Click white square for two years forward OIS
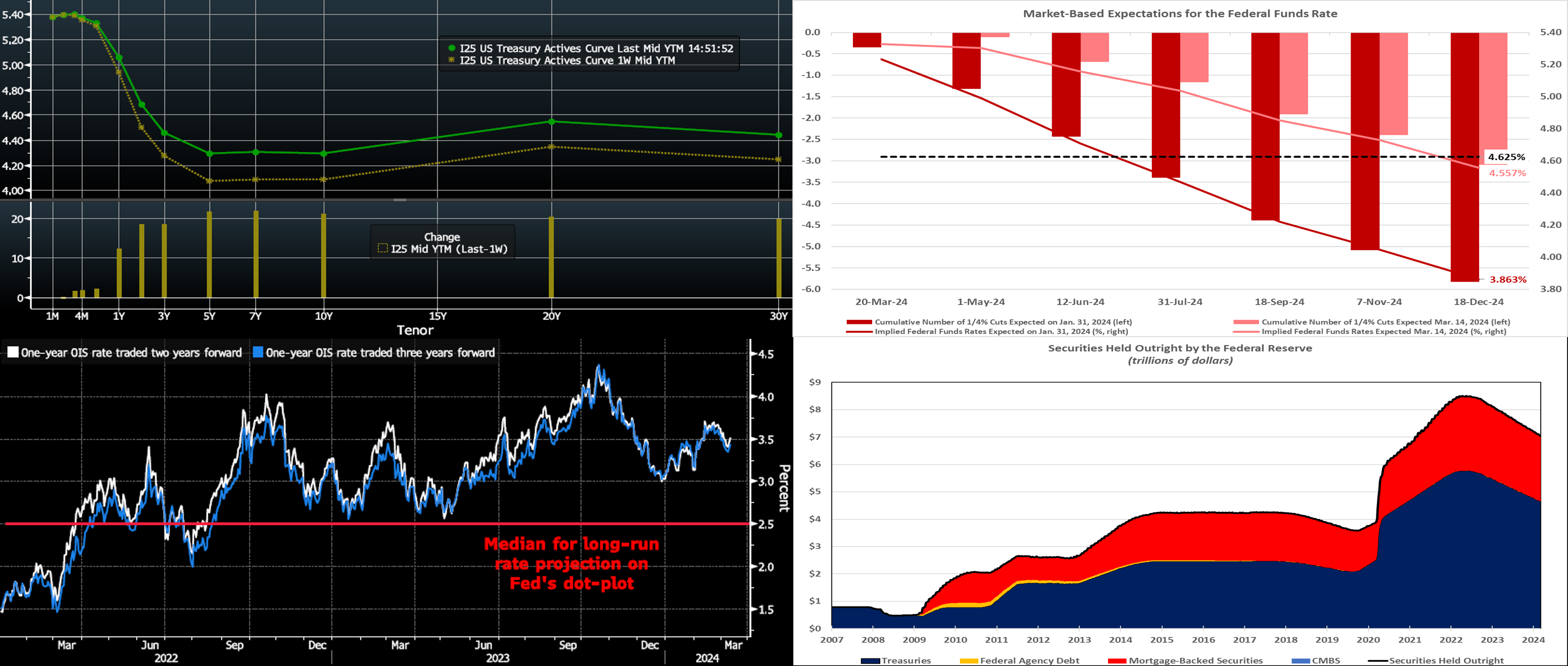The height and width of the screenshot is (666, 1568). 13,352
